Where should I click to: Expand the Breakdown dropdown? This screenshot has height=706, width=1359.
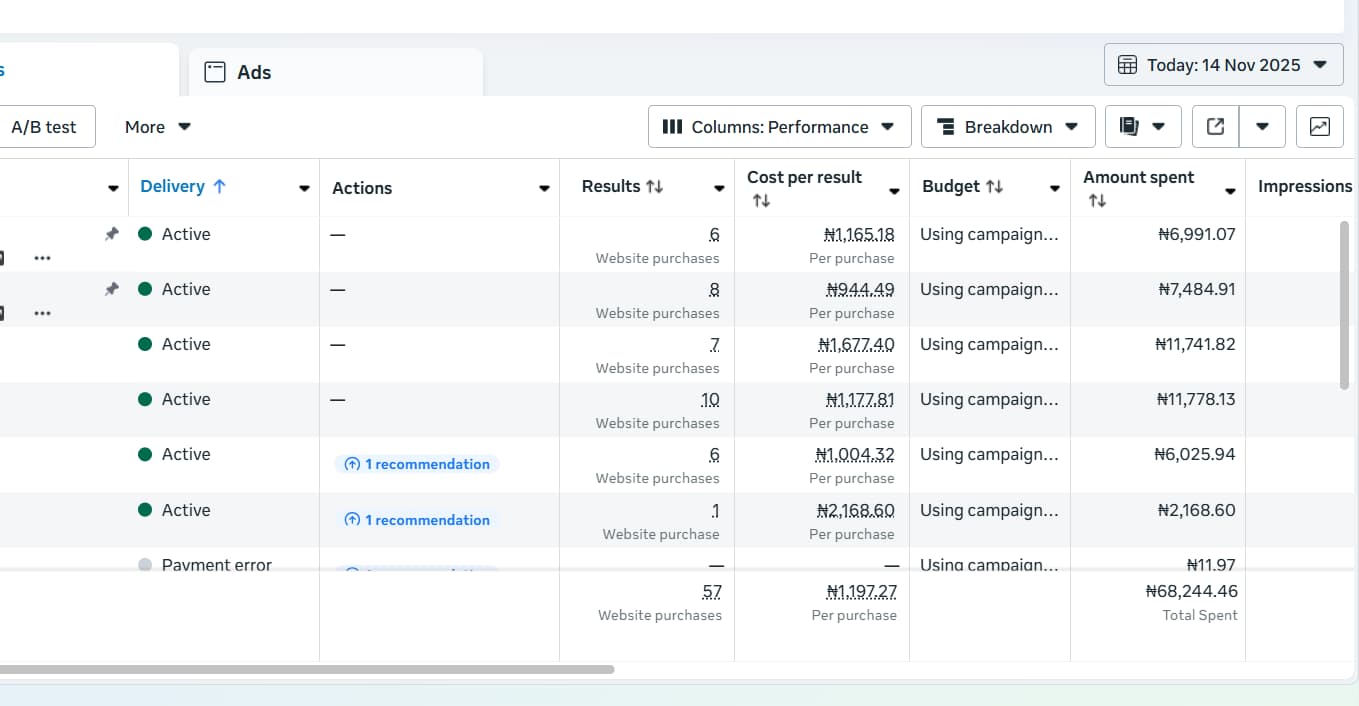1007,127
